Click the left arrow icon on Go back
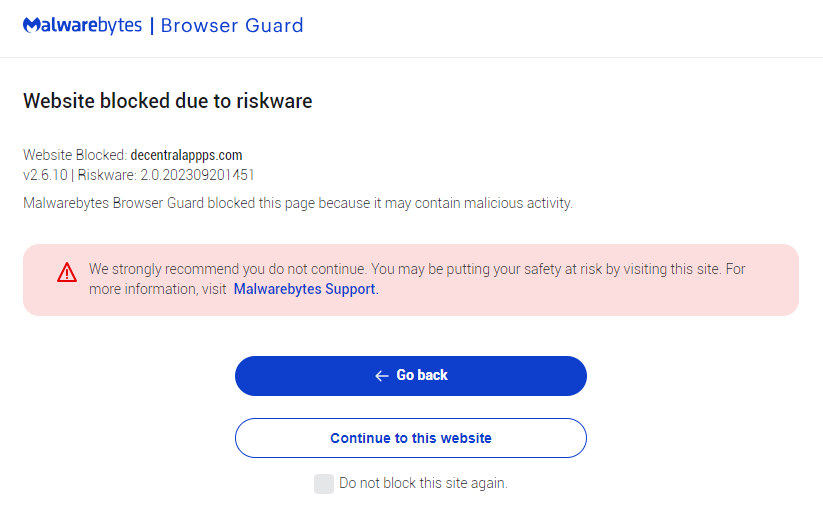This screenshot has height=515, width=823. pos(381,376)
